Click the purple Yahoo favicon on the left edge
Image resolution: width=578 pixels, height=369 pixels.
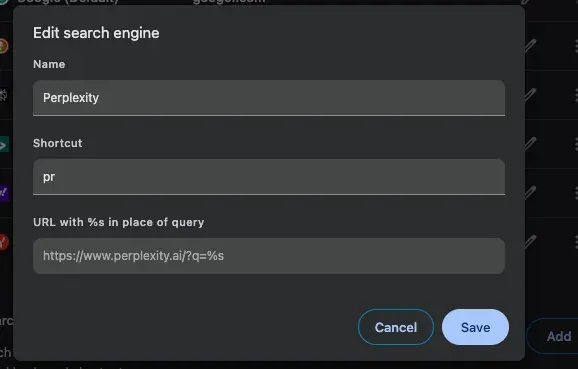(4, 193)
